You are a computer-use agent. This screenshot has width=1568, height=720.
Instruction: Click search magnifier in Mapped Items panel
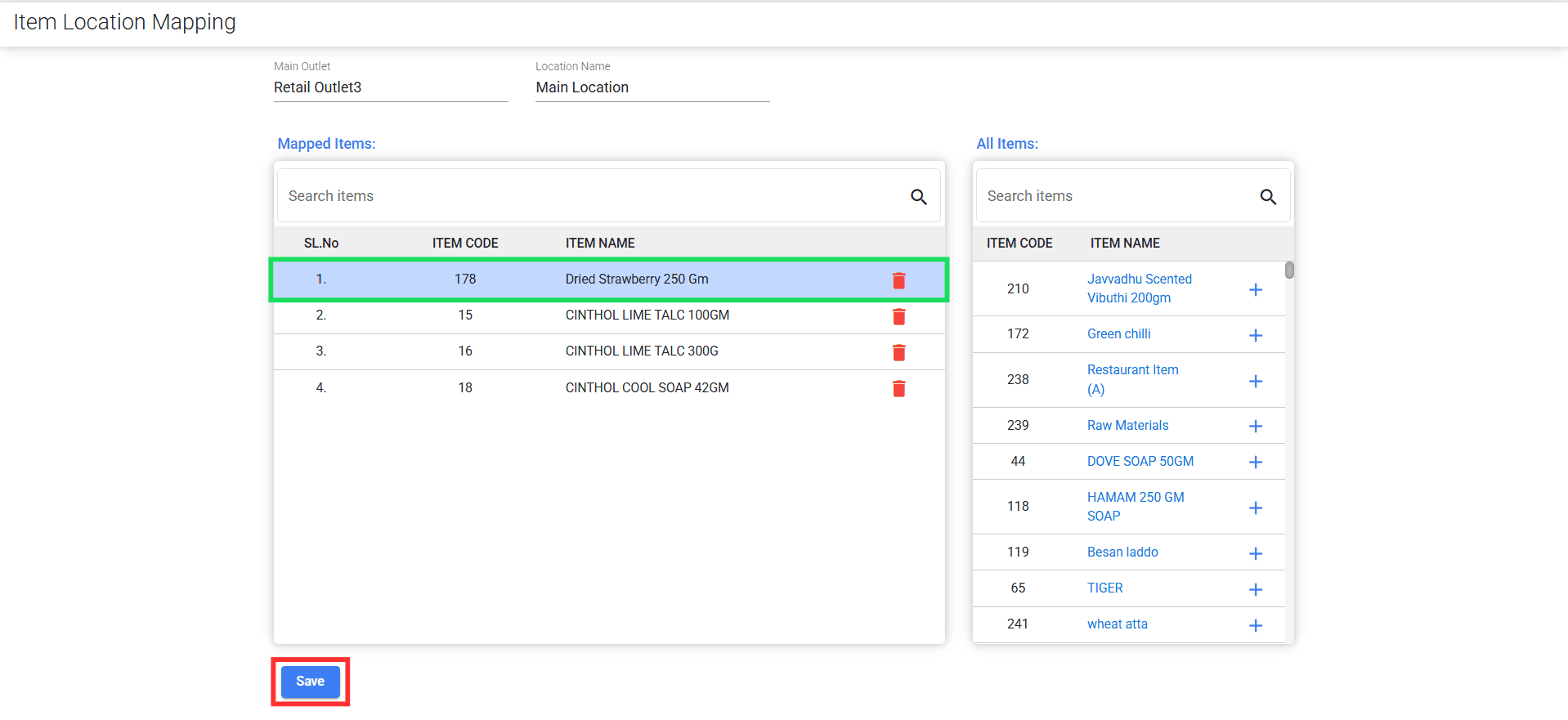click(918, 197)
